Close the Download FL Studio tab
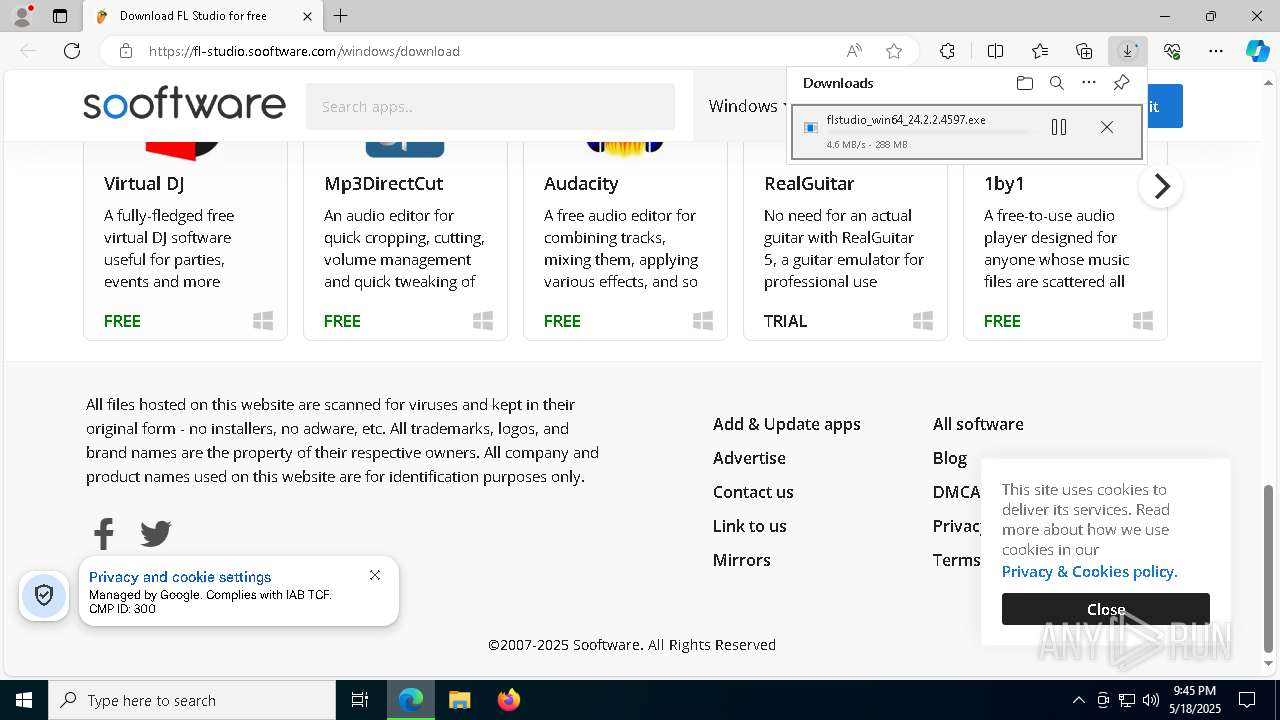 coord(307,16)
